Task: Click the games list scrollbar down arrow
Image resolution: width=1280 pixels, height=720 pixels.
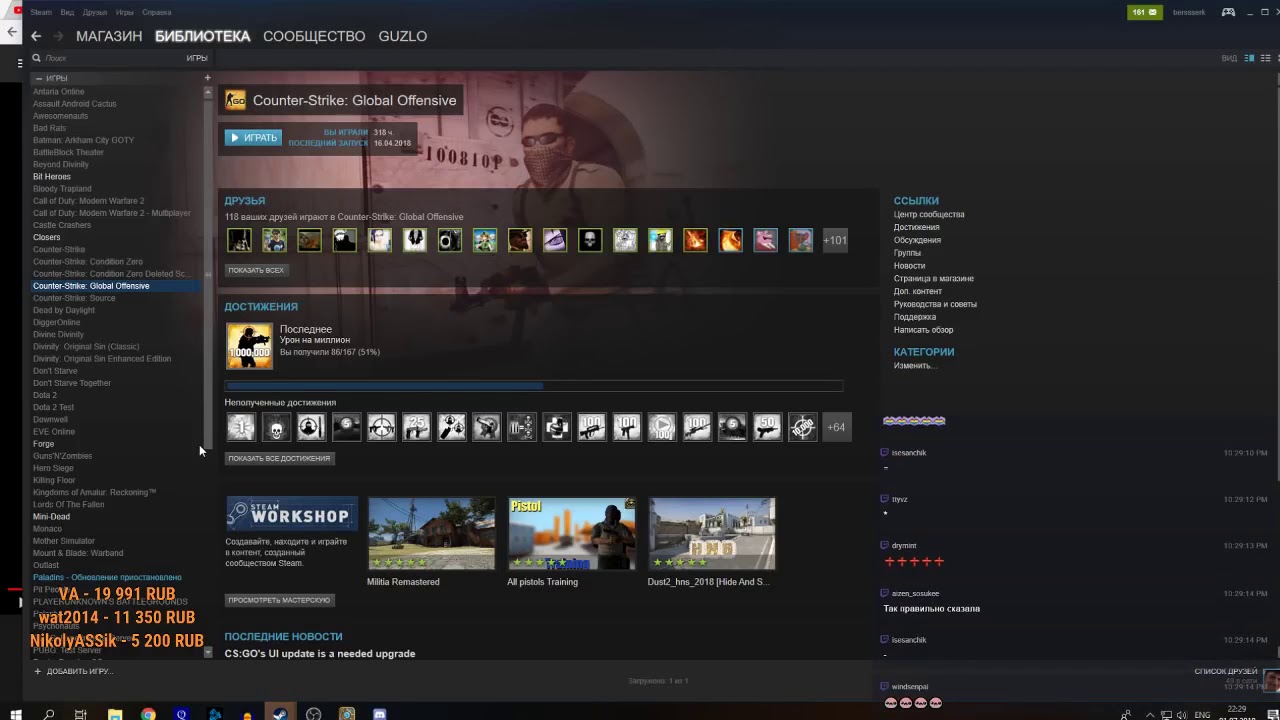Action: click(x=208, y=652)
